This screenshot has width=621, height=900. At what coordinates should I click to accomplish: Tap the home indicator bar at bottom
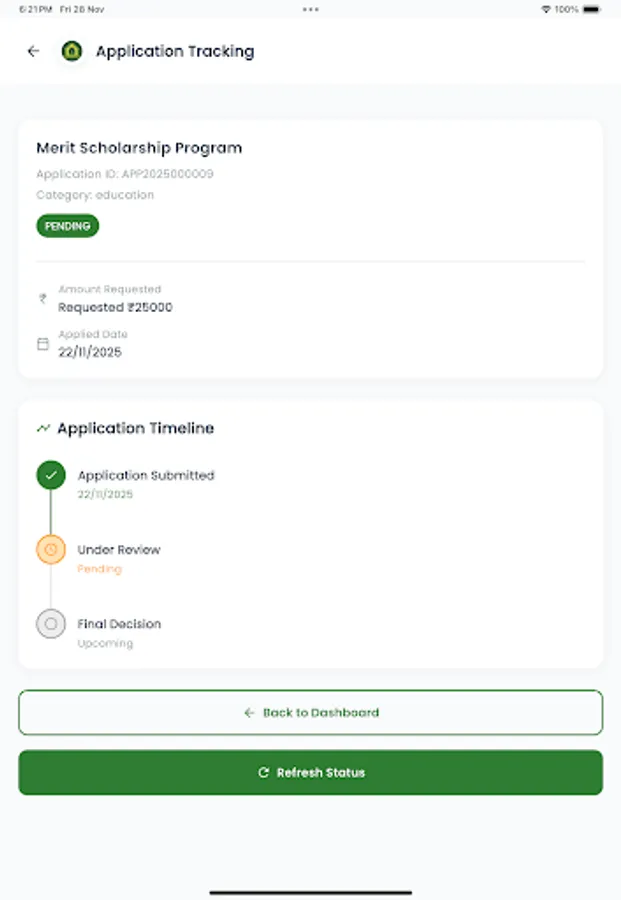(x=310, y=892)
